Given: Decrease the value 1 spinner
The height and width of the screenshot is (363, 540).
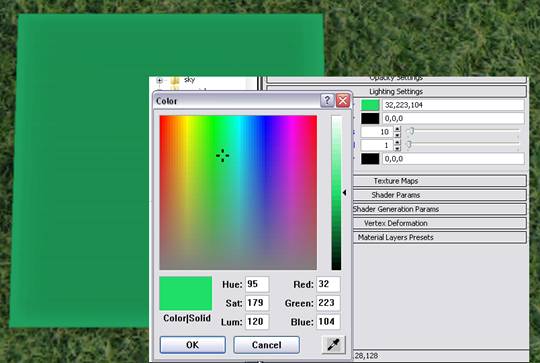Looking at the screenshot, I should [x=397, y=148].
